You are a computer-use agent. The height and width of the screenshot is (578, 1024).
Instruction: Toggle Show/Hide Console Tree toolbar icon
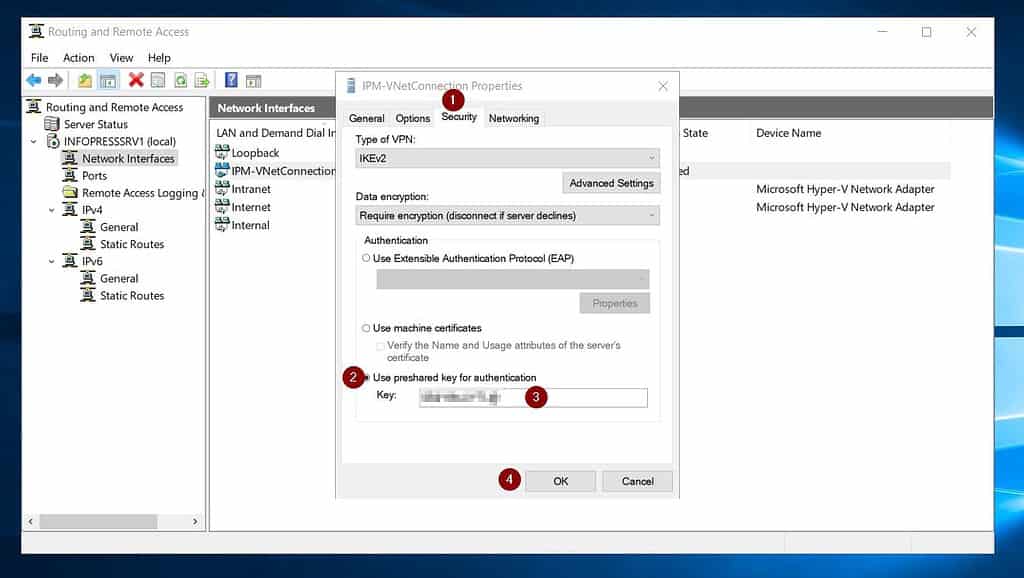(x=108, y=80)
